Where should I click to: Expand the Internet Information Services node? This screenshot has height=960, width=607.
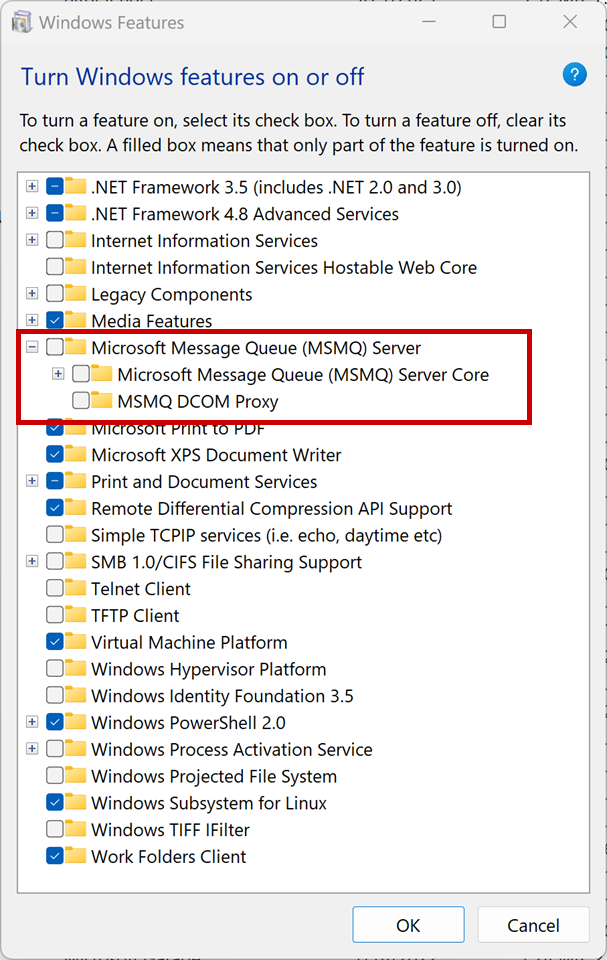tap(32, 240)
